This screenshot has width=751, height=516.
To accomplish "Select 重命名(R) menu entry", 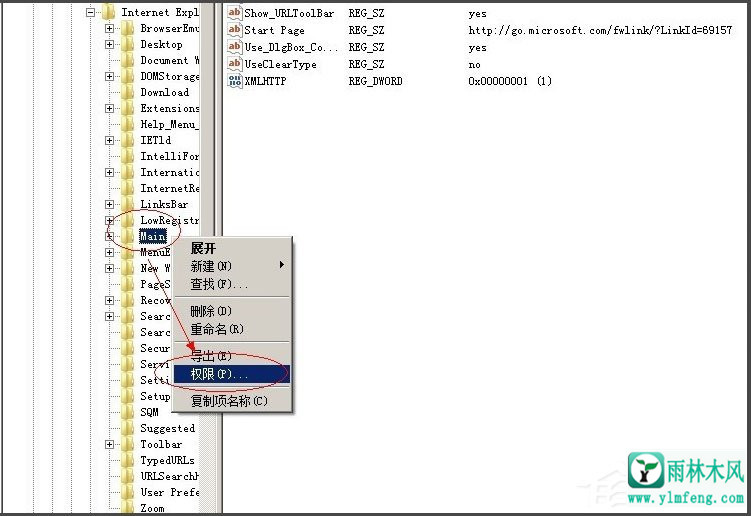I will [x=232, y=329].
